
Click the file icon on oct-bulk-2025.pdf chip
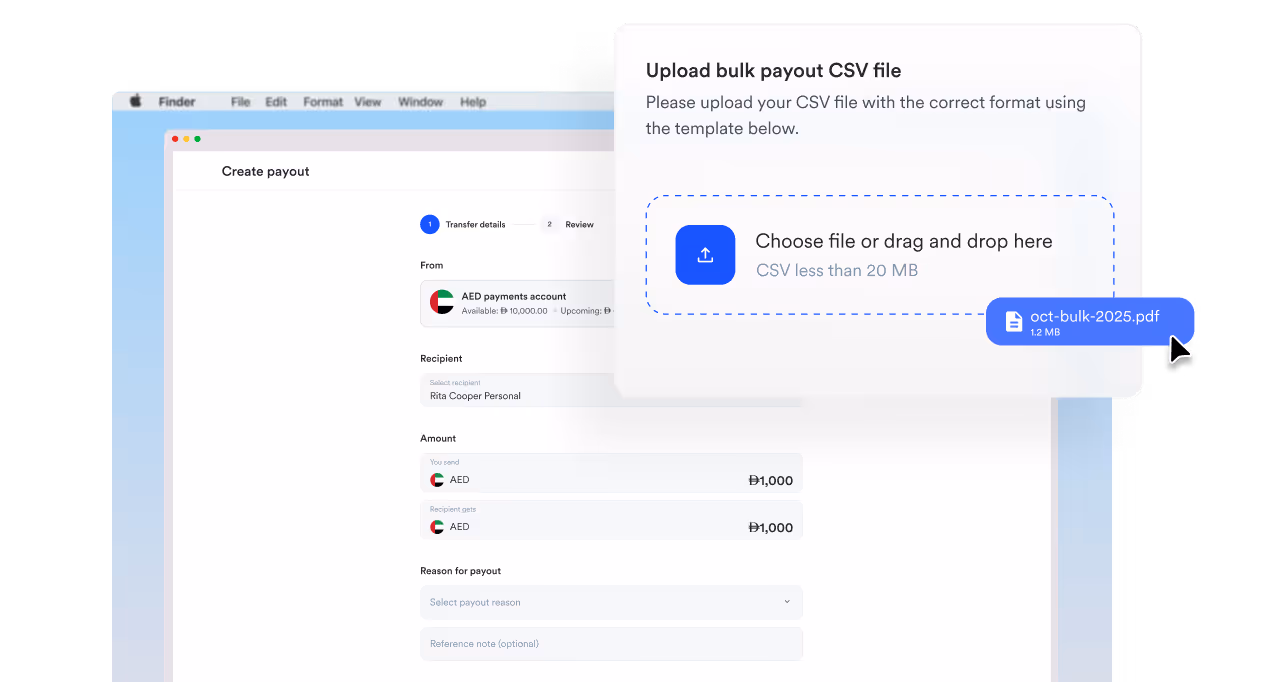(x=1014, y=320)
